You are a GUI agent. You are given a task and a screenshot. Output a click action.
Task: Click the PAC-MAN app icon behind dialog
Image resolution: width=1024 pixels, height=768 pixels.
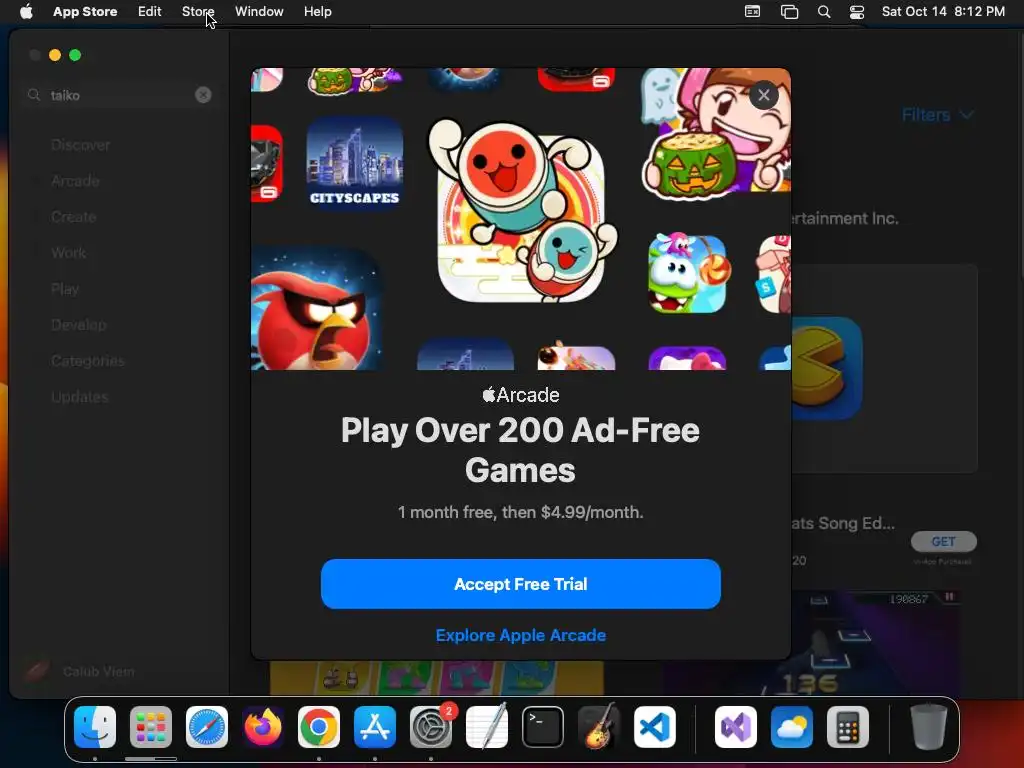point(827,368)
